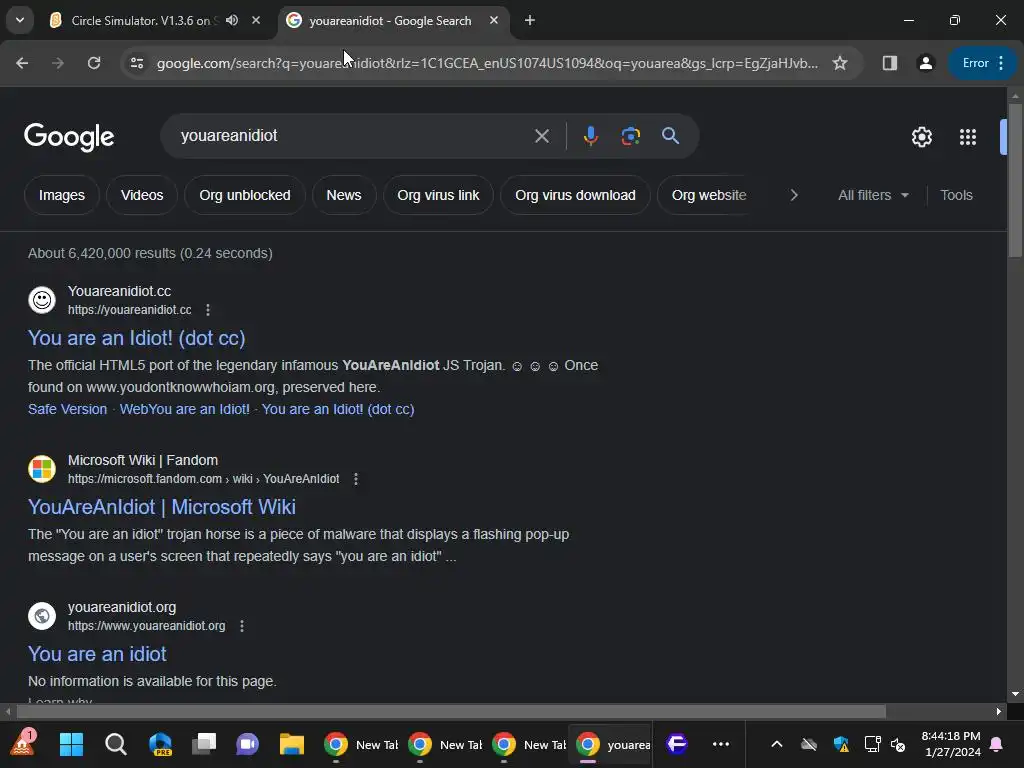Open the YouAreAnIdiot Microsoft Wiki result
The height and width of the screenshot is (768, 1024).
[x=162, y=507]
